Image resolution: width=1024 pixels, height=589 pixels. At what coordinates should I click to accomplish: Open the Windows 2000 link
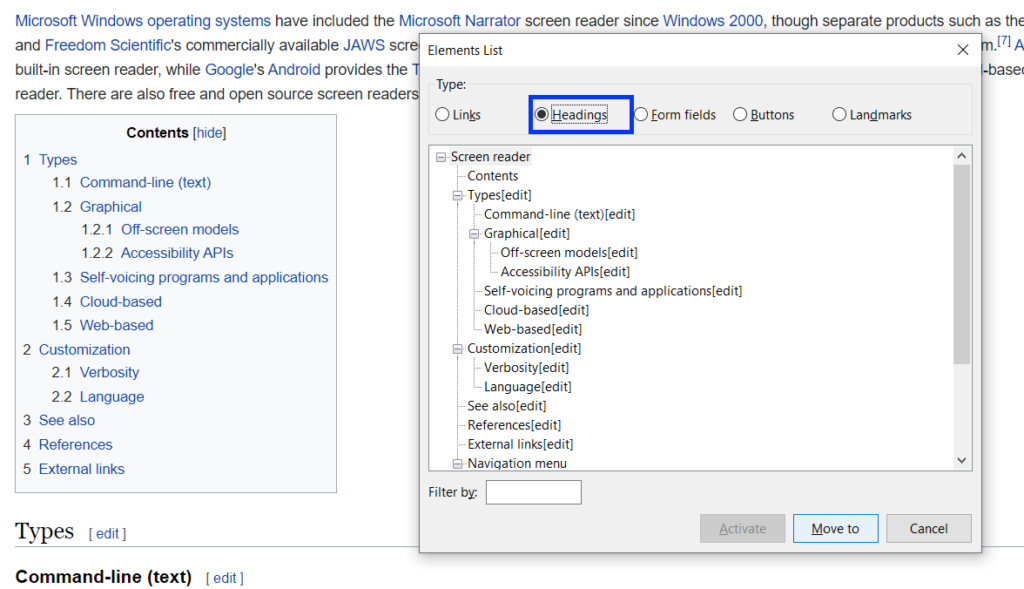[x=712, y=21]
